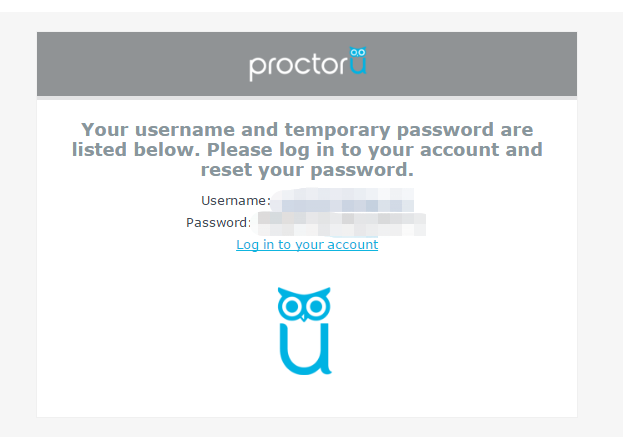Click the heading line starting 'listed below'
Viewport: 623px width, 446px height.
[307, 150]
